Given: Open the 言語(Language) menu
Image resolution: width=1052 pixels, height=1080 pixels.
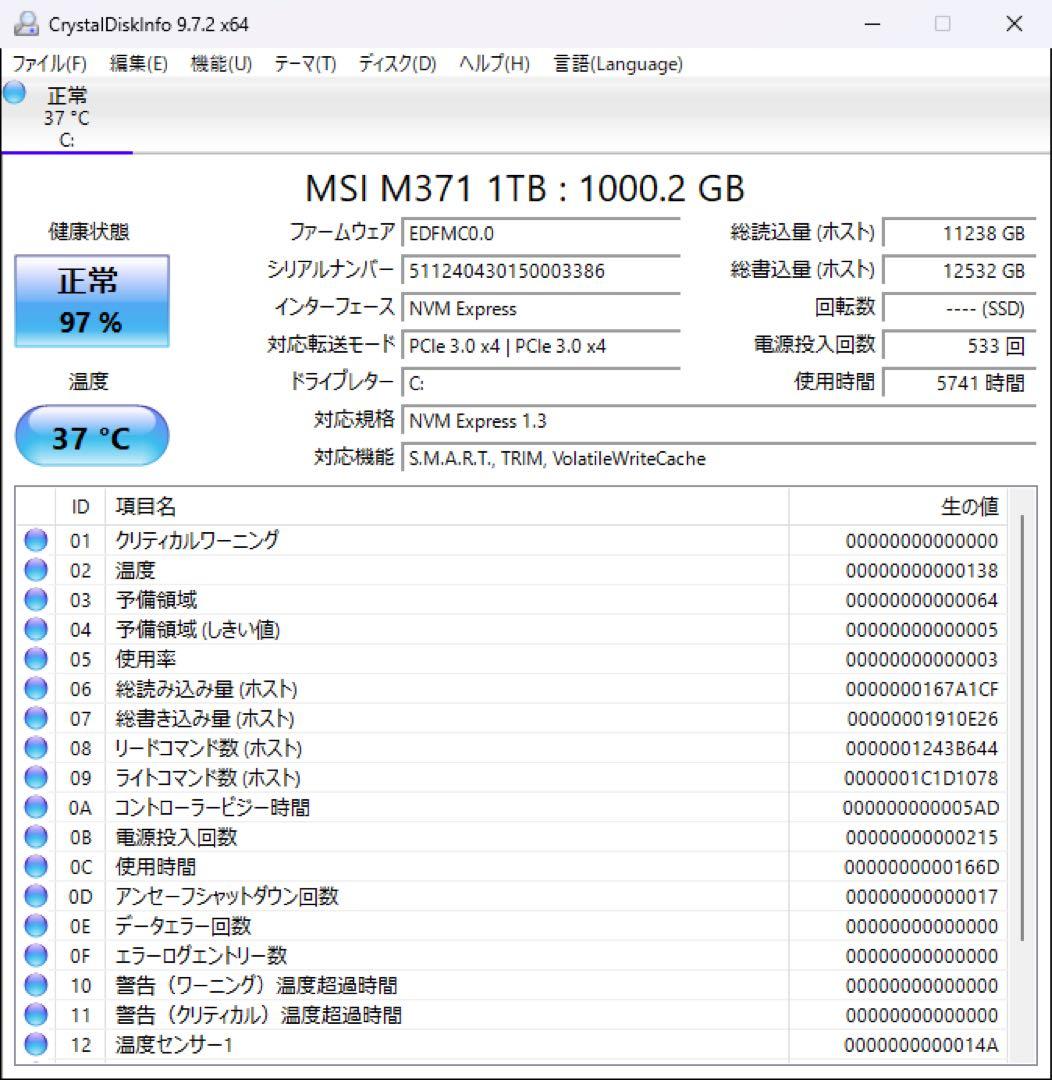Looking at the screenshot, I should (x=616, y=63).
